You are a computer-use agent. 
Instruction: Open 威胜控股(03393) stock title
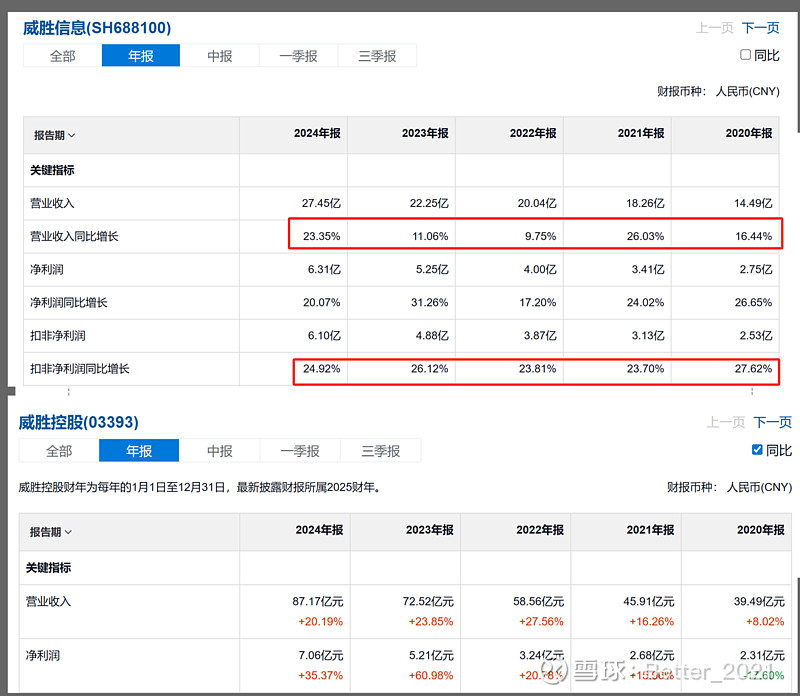click(x=78, y=422)
